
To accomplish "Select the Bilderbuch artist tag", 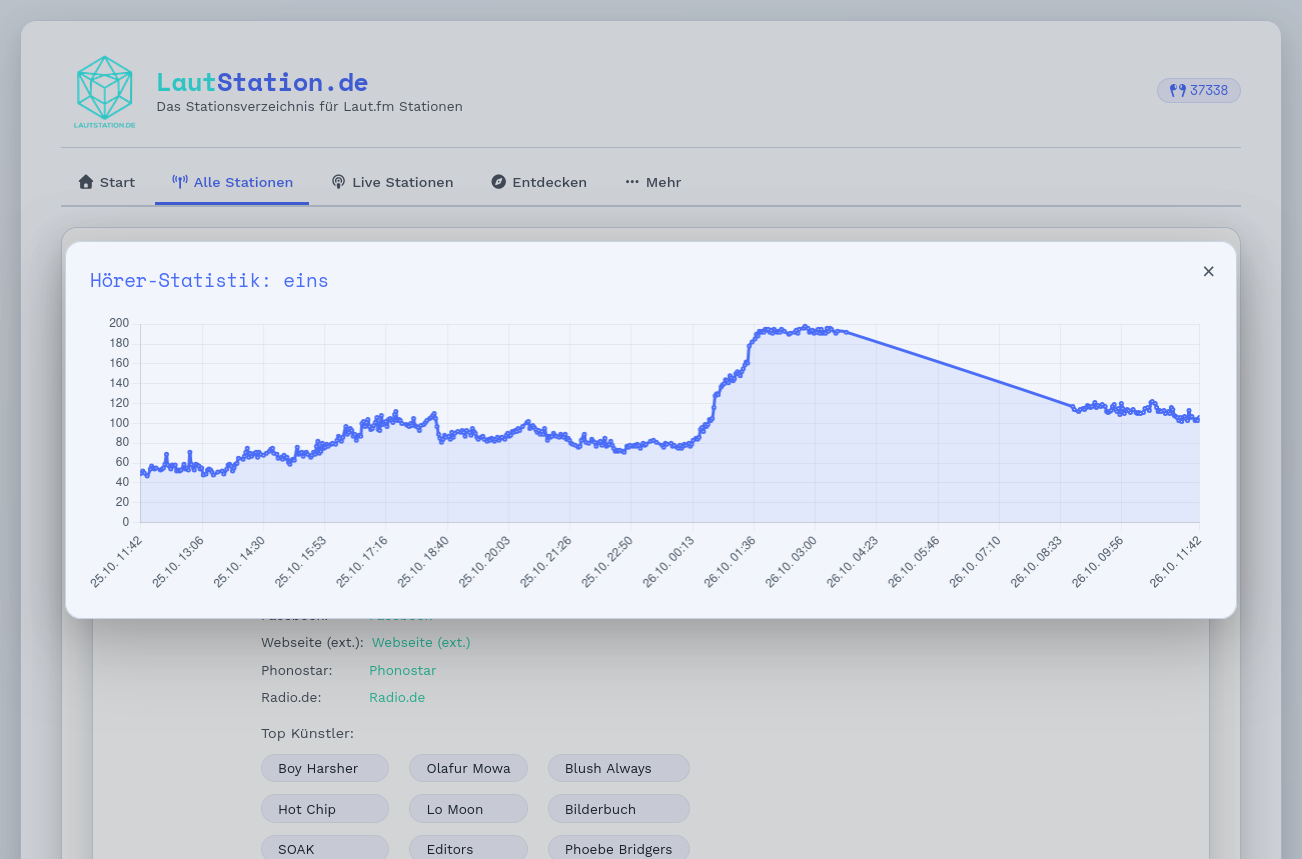I will pos(619,809).
